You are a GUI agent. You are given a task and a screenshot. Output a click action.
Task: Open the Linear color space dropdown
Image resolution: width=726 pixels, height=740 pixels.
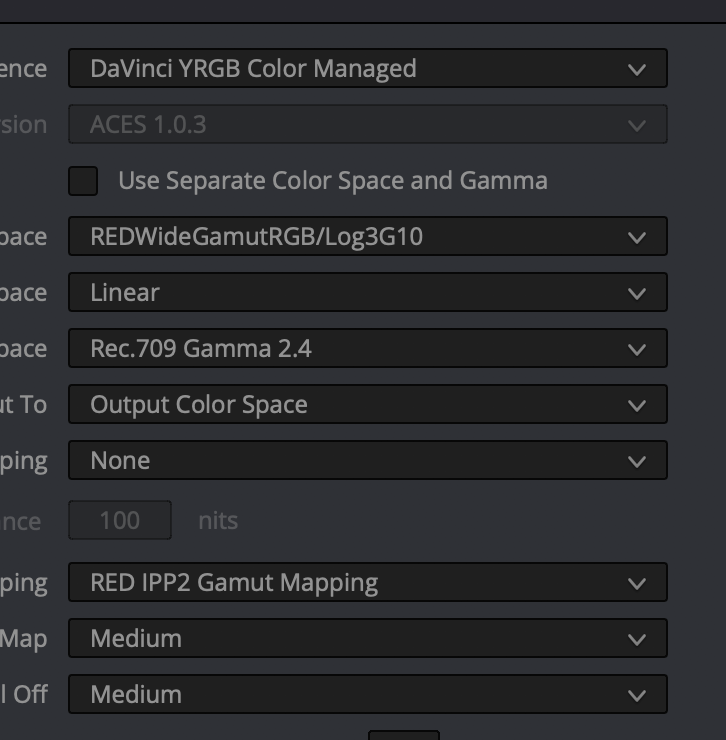coord(368,292)
